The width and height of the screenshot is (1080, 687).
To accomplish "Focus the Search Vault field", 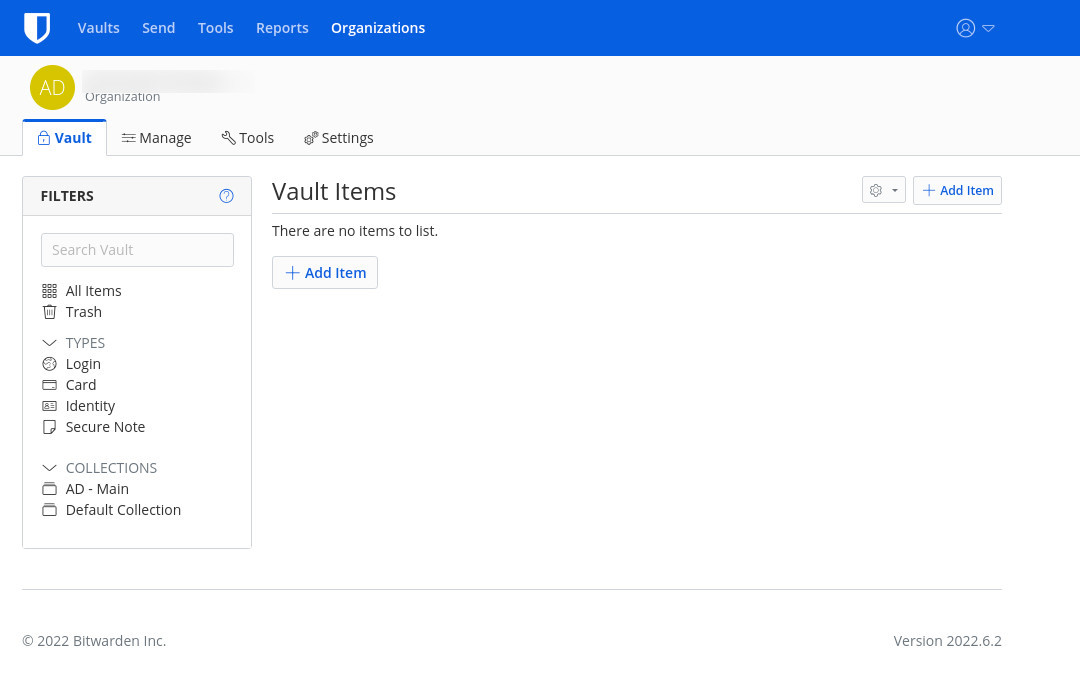I will pos(137,250).
